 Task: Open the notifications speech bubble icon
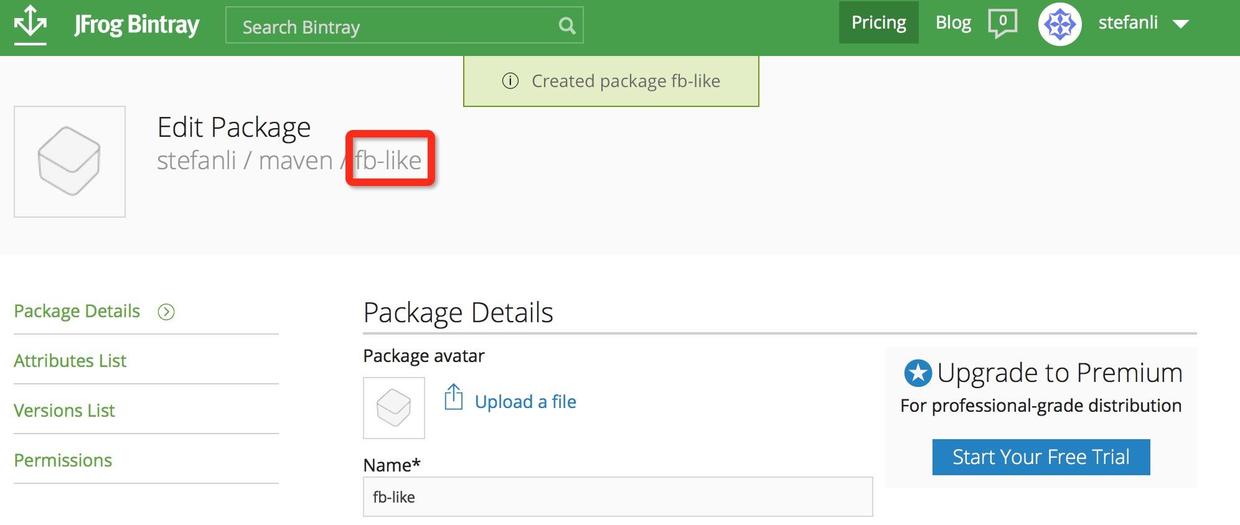pos(1002,23)
